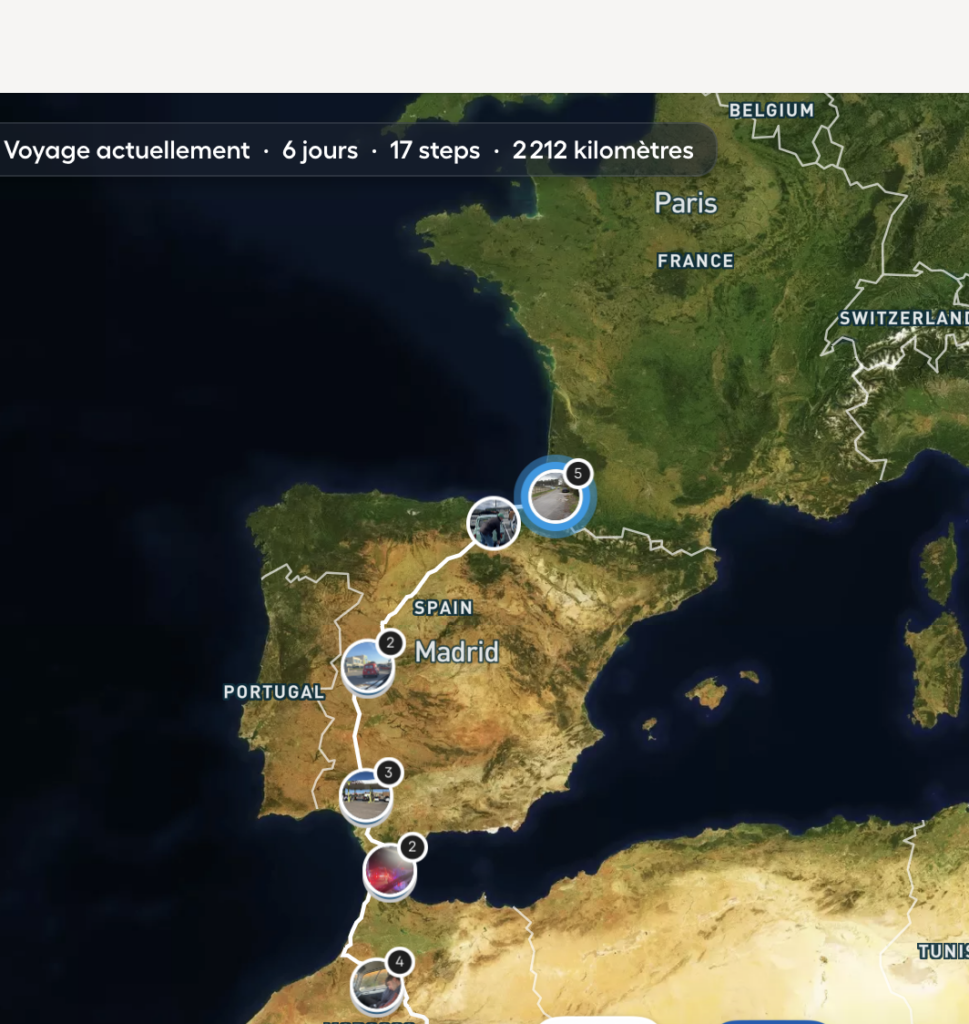Screen dimensions: 969x1024
Task: Click the PORTUGAL country label
Action: tap(273, 692)
